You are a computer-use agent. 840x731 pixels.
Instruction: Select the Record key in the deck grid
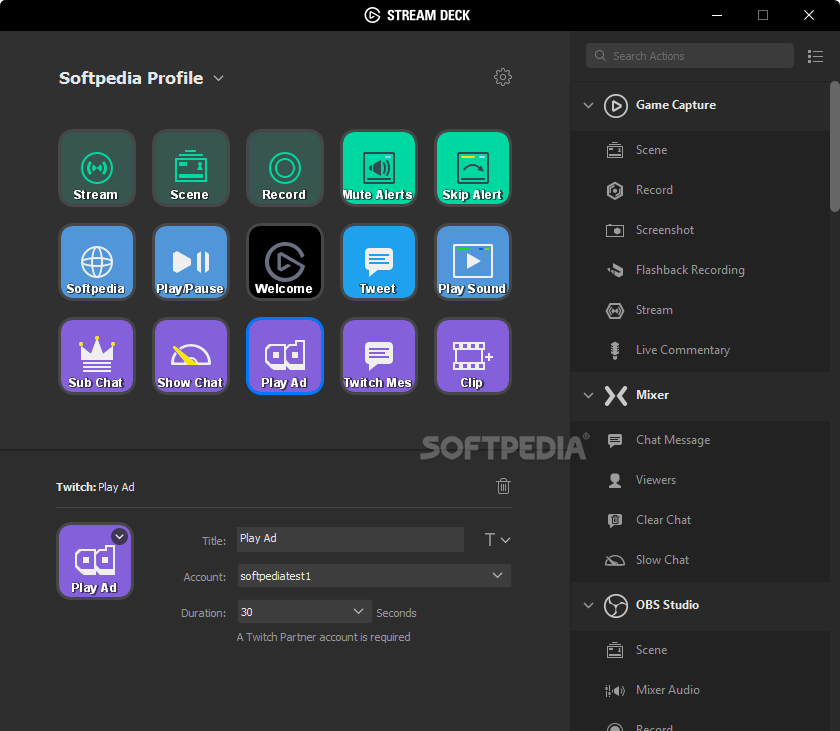[284, 168]
